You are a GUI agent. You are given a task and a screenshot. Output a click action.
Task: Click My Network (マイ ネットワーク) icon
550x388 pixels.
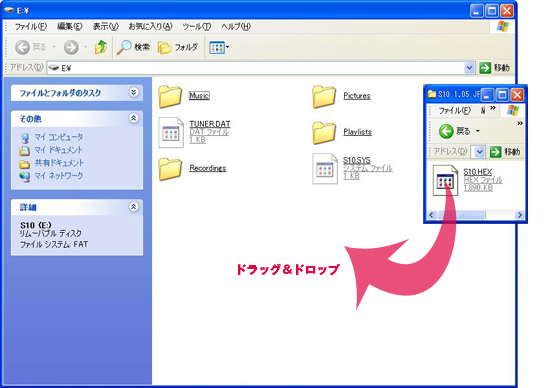point(25,176)
